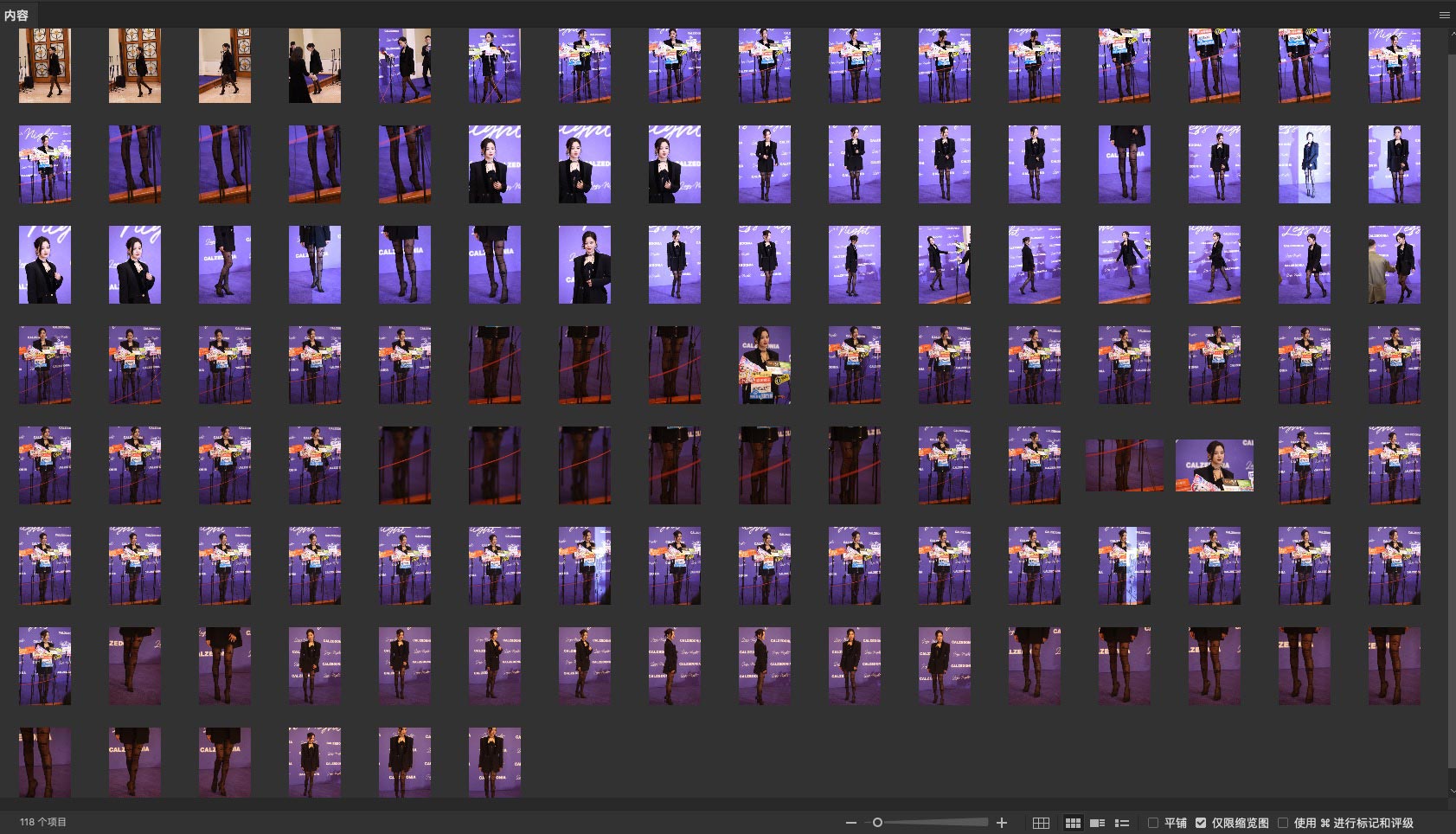Image resolution: width=1456 pixels, height=834 pixels.
Task: Select the landscape dark legs thumbnail
Action: pos(1124,465)
